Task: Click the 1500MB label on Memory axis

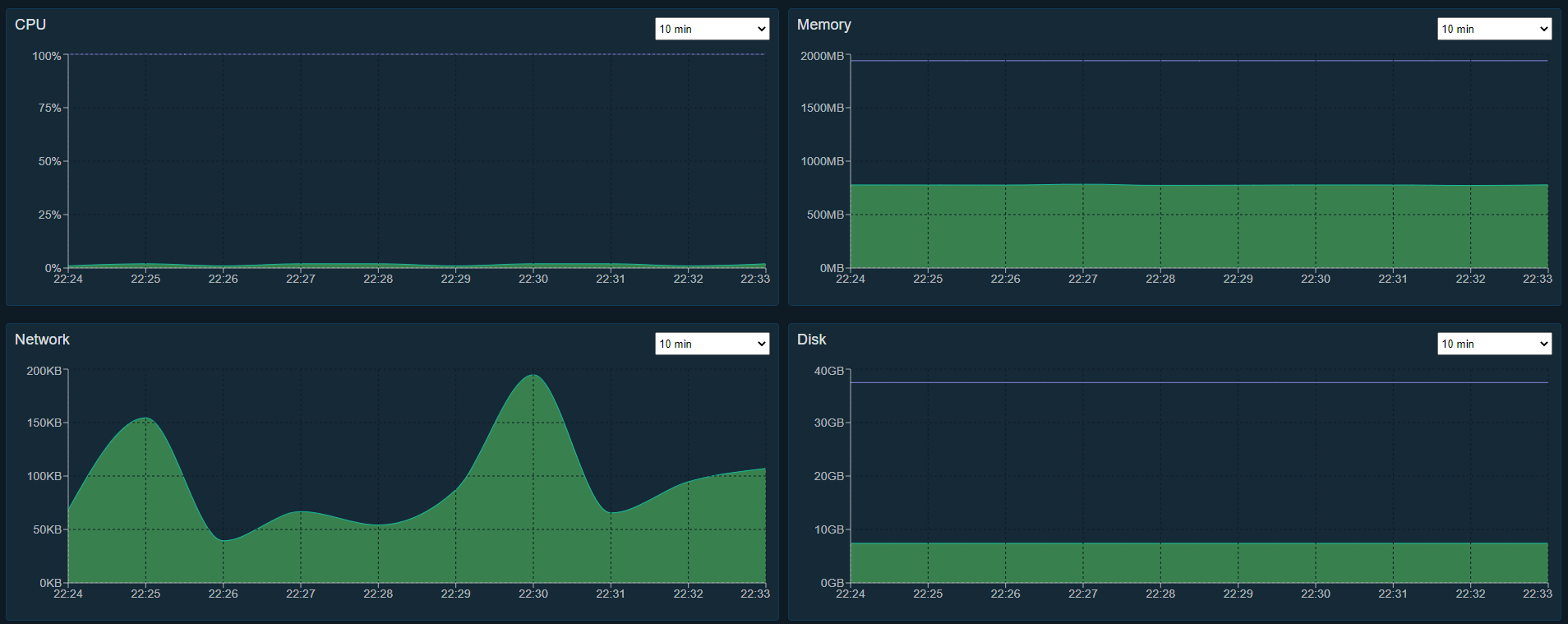Action: tap(822, 108)
